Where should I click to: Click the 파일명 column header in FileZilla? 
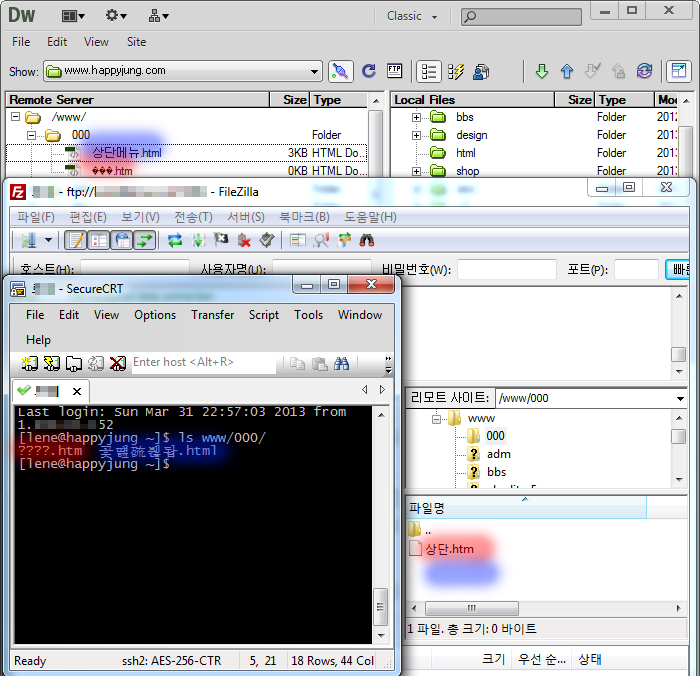tap(427, 508)
